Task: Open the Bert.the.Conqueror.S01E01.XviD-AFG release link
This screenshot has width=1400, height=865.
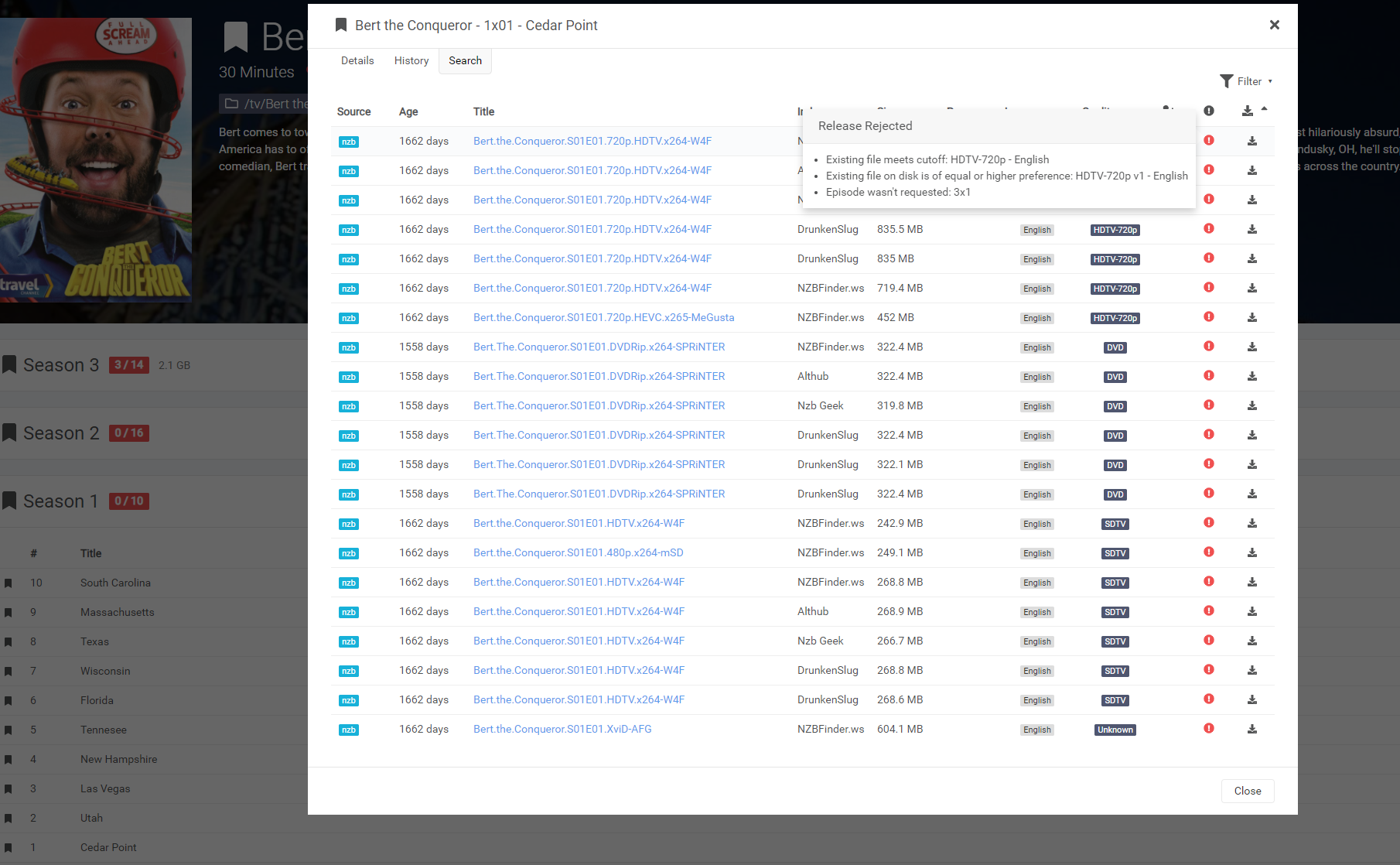Action: (562, 728)
